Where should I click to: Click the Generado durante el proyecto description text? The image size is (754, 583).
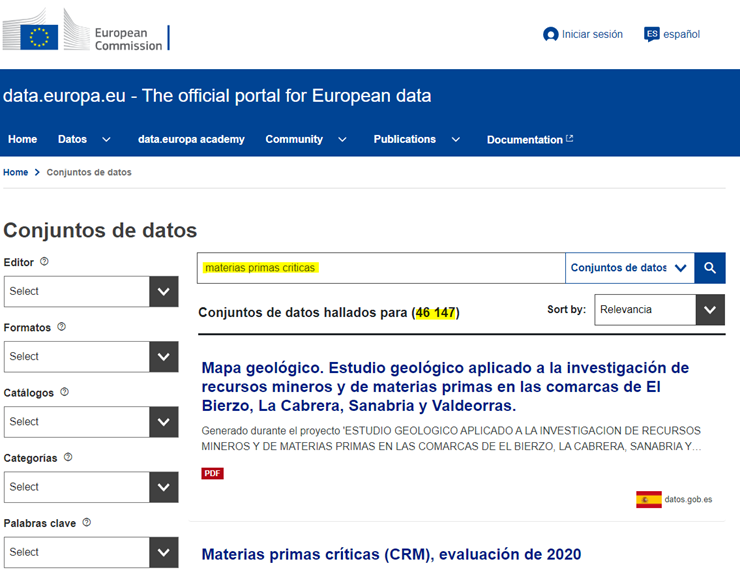pos(451,438)
